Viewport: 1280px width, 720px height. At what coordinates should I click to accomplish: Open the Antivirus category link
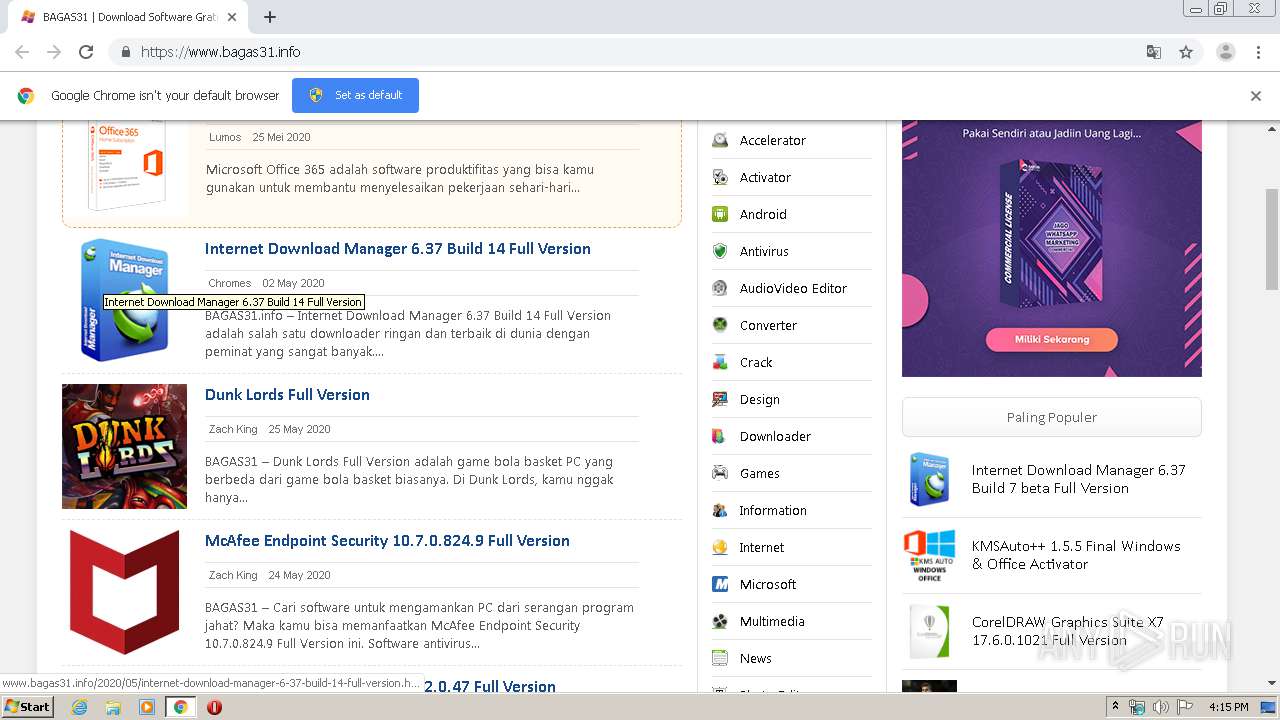tap(764, 252)
